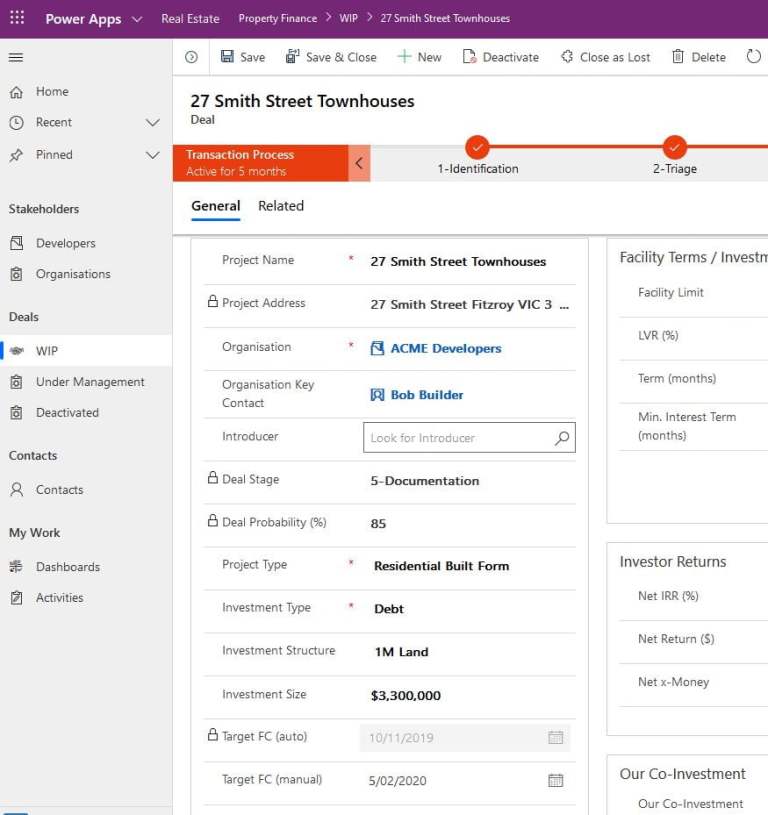
Task: Click the Deactivate document icon
Action: [x=469, y=56]
